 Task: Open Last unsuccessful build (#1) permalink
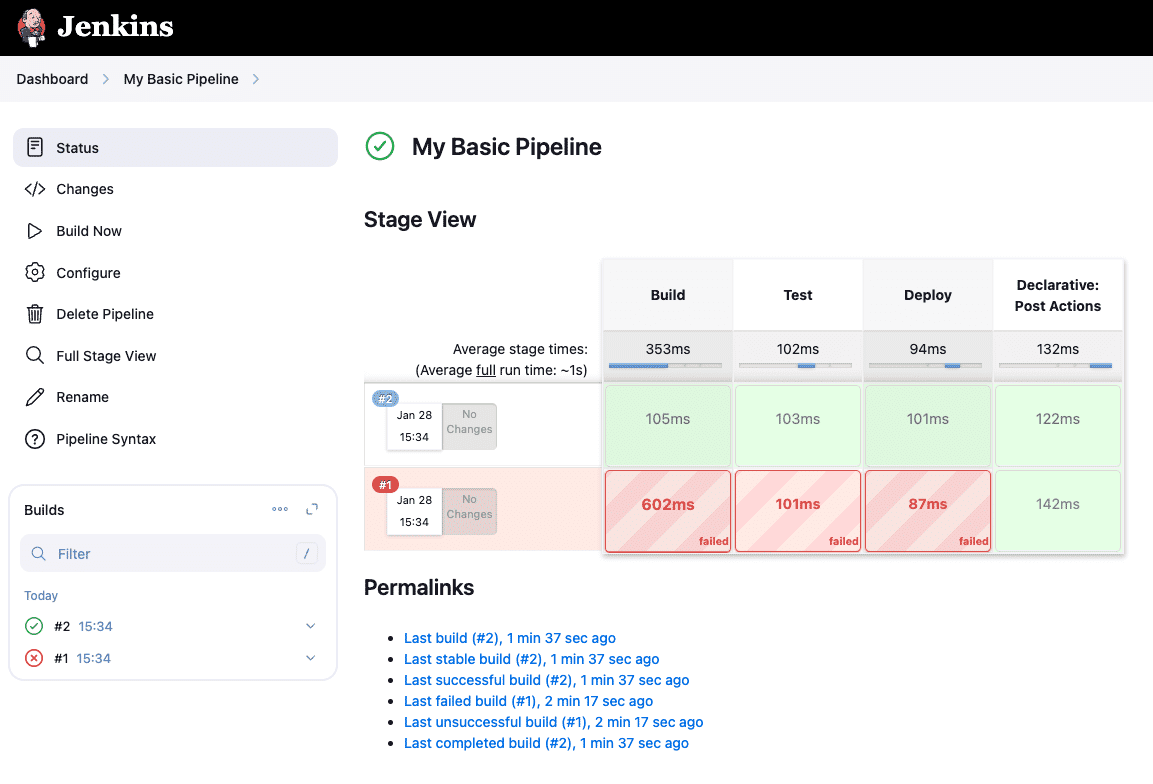point(554,722)
